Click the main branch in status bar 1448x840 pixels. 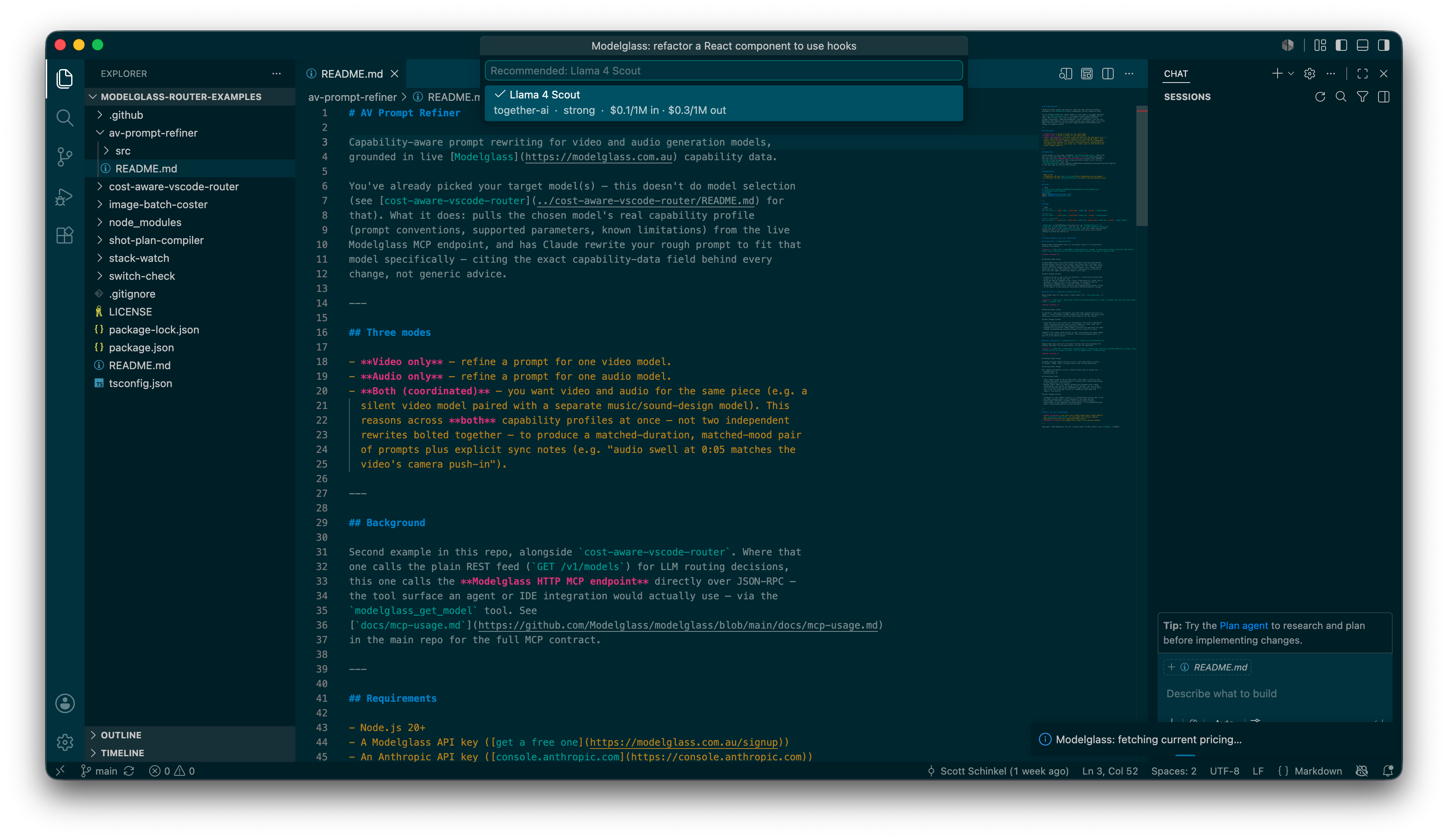pos(99,771)
